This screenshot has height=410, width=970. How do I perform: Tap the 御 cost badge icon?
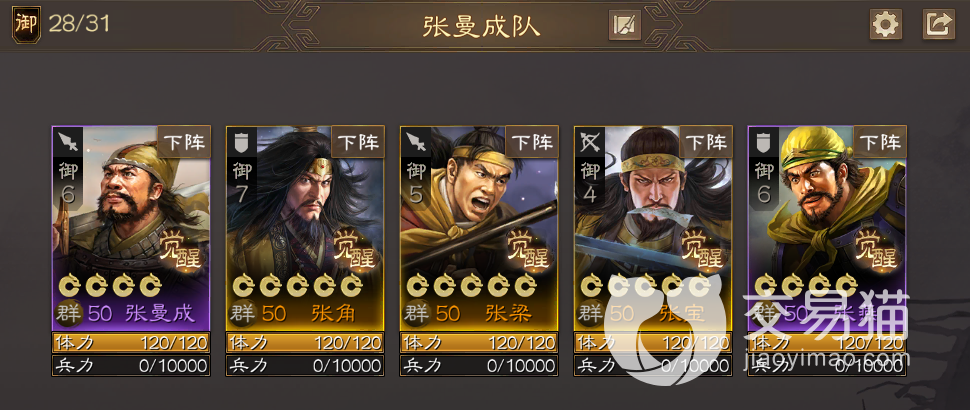[x=26, y=25]
